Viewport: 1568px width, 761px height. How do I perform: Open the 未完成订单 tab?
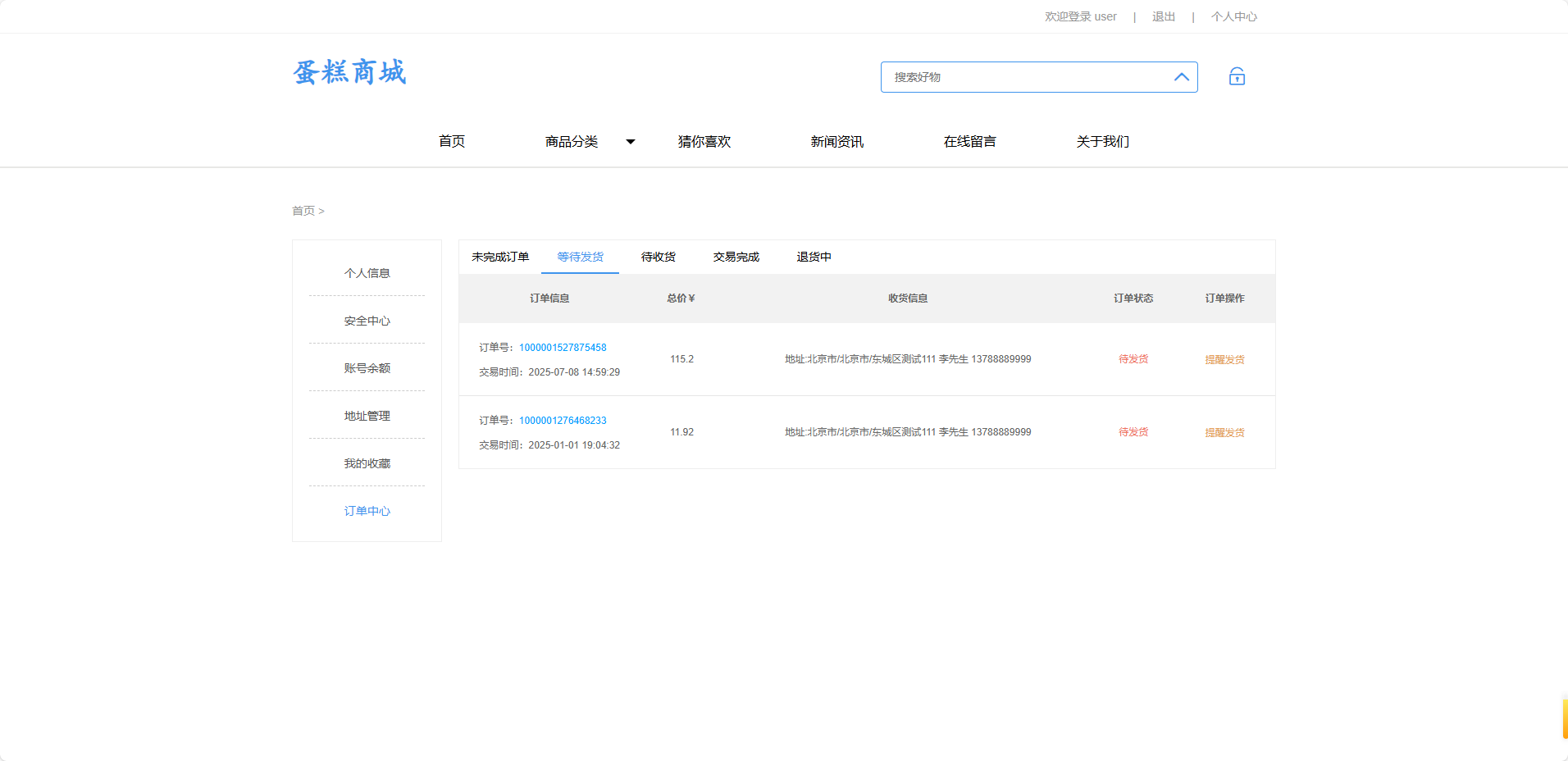(x=499, y=257)
